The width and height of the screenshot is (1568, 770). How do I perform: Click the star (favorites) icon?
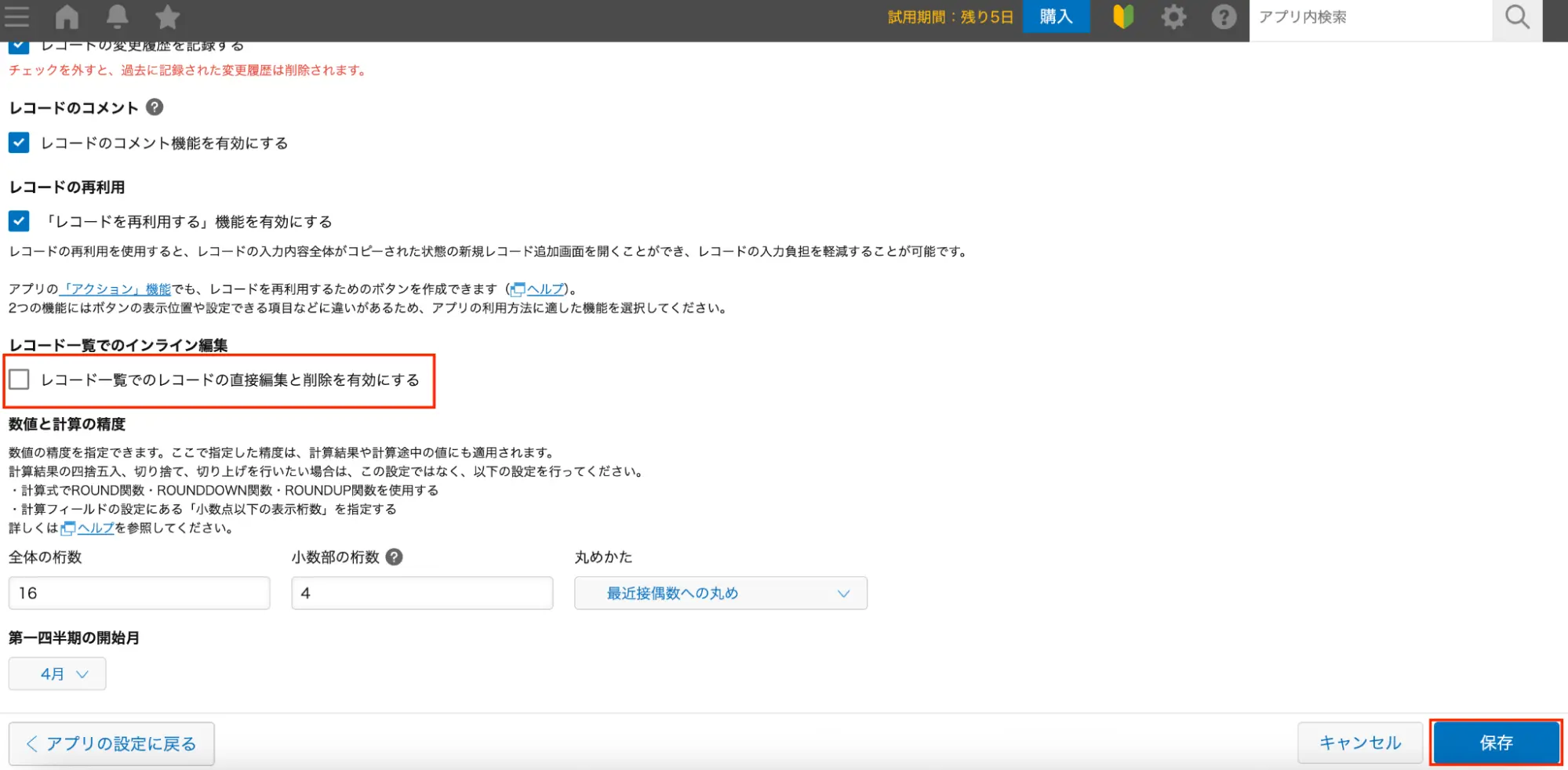167,16
